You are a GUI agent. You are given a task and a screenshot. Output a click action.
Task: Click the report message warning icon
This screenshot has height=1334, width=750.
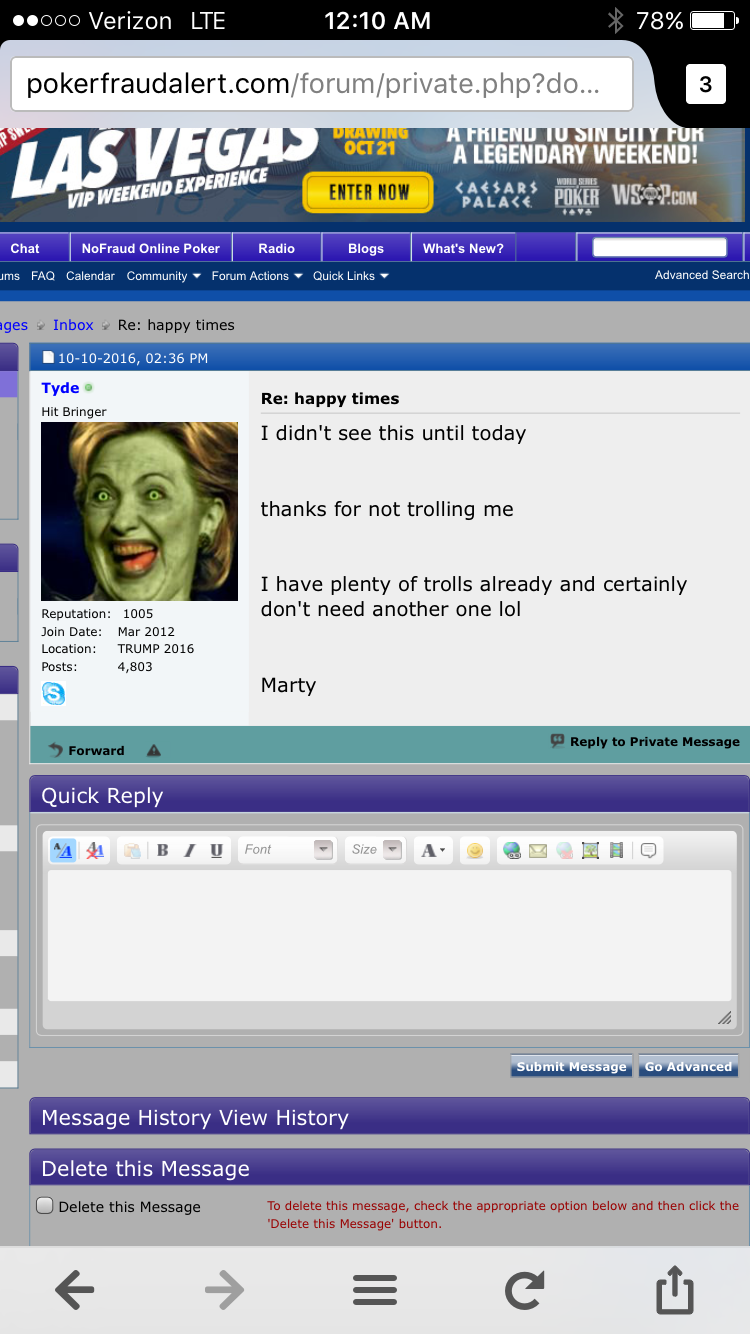click(153, 750)
